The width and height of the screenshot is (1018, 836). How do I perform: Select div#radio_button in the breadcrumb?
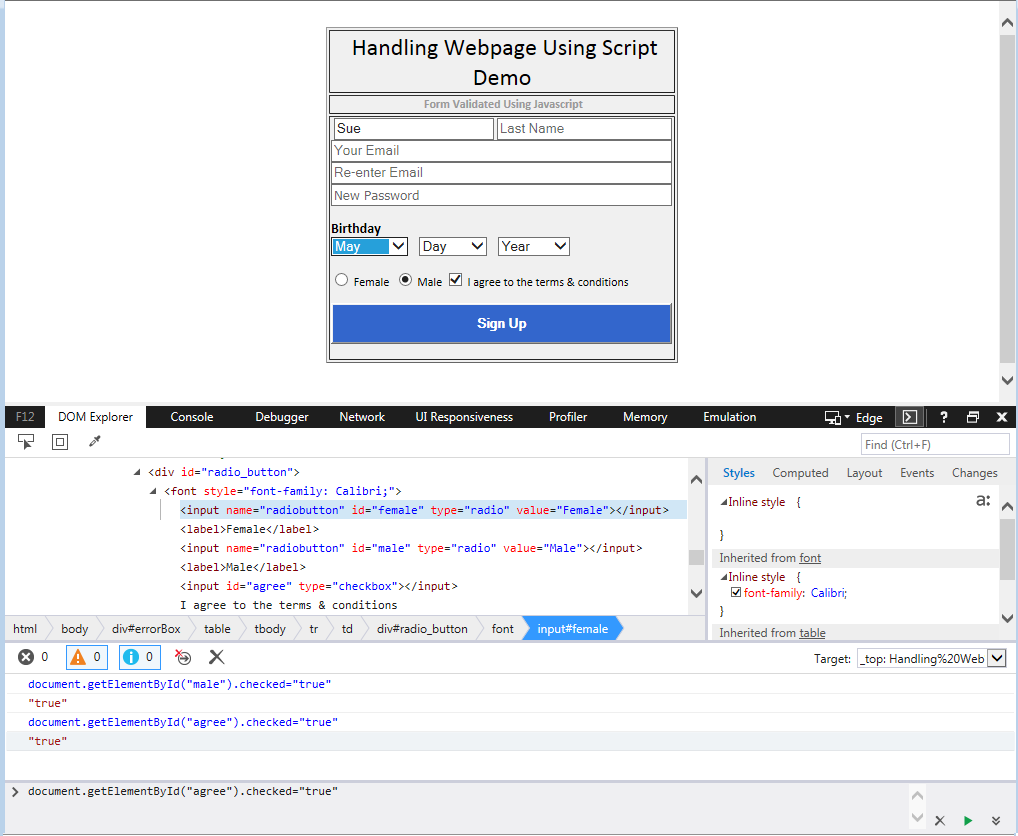(x=422, y=628)
